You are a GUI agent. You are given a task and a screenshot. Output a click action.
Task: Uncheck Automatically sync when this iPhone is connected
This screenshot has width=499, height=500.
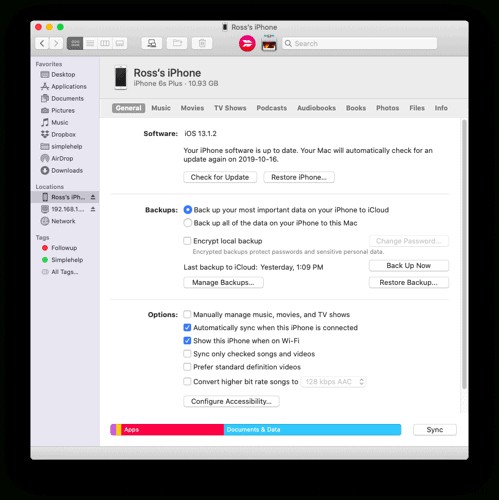[x=187, y=327]
